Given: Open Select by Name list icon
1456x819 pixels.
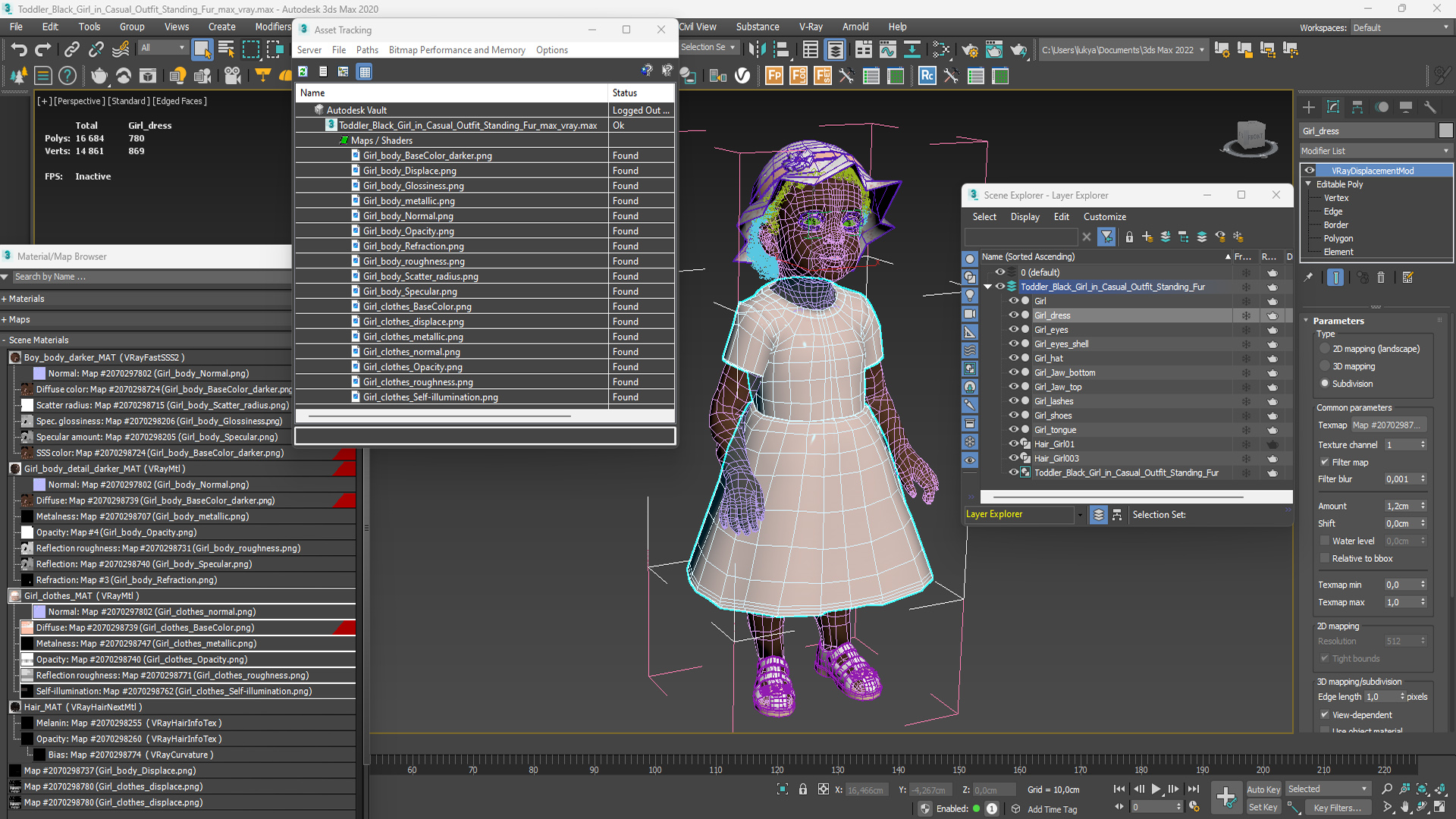Looking at the screenshot, I should (226, 50).
